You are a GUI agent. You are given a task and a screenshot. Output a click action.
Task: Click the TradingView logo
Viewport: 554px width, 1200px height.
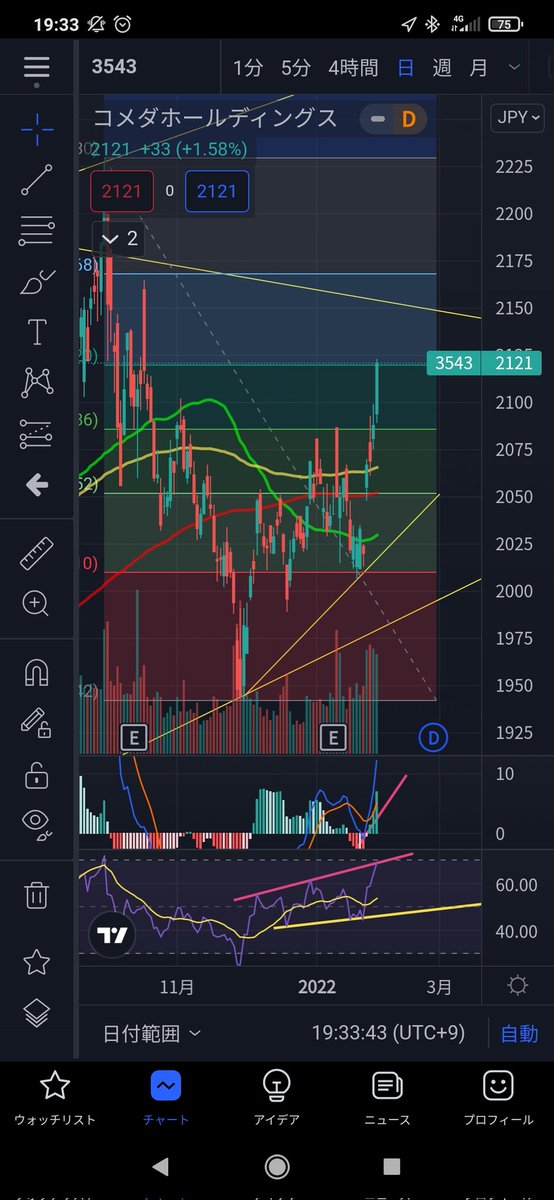[x=111, y=936]
